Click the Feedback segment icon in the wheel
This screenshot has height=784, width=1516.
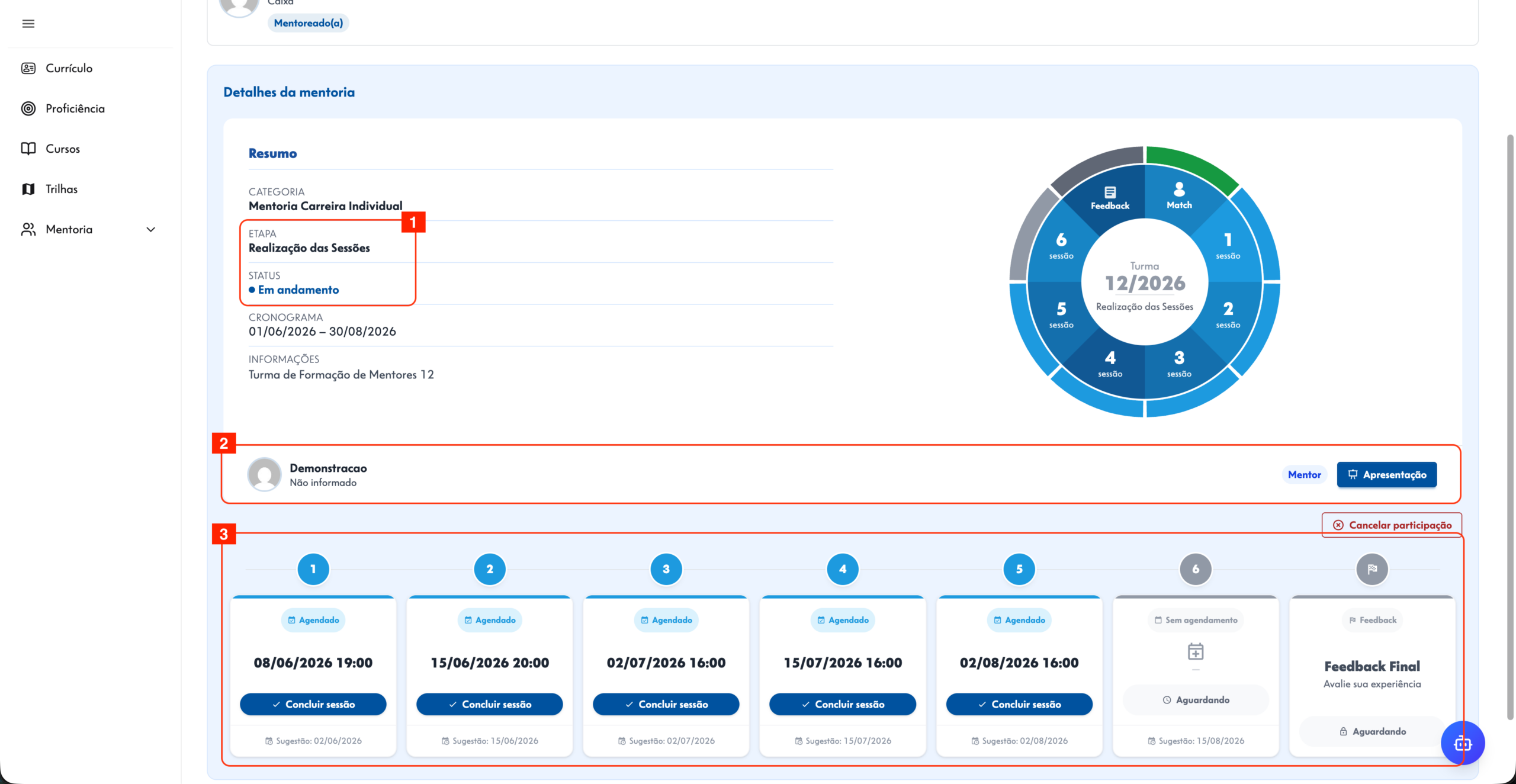[1110, 192]
